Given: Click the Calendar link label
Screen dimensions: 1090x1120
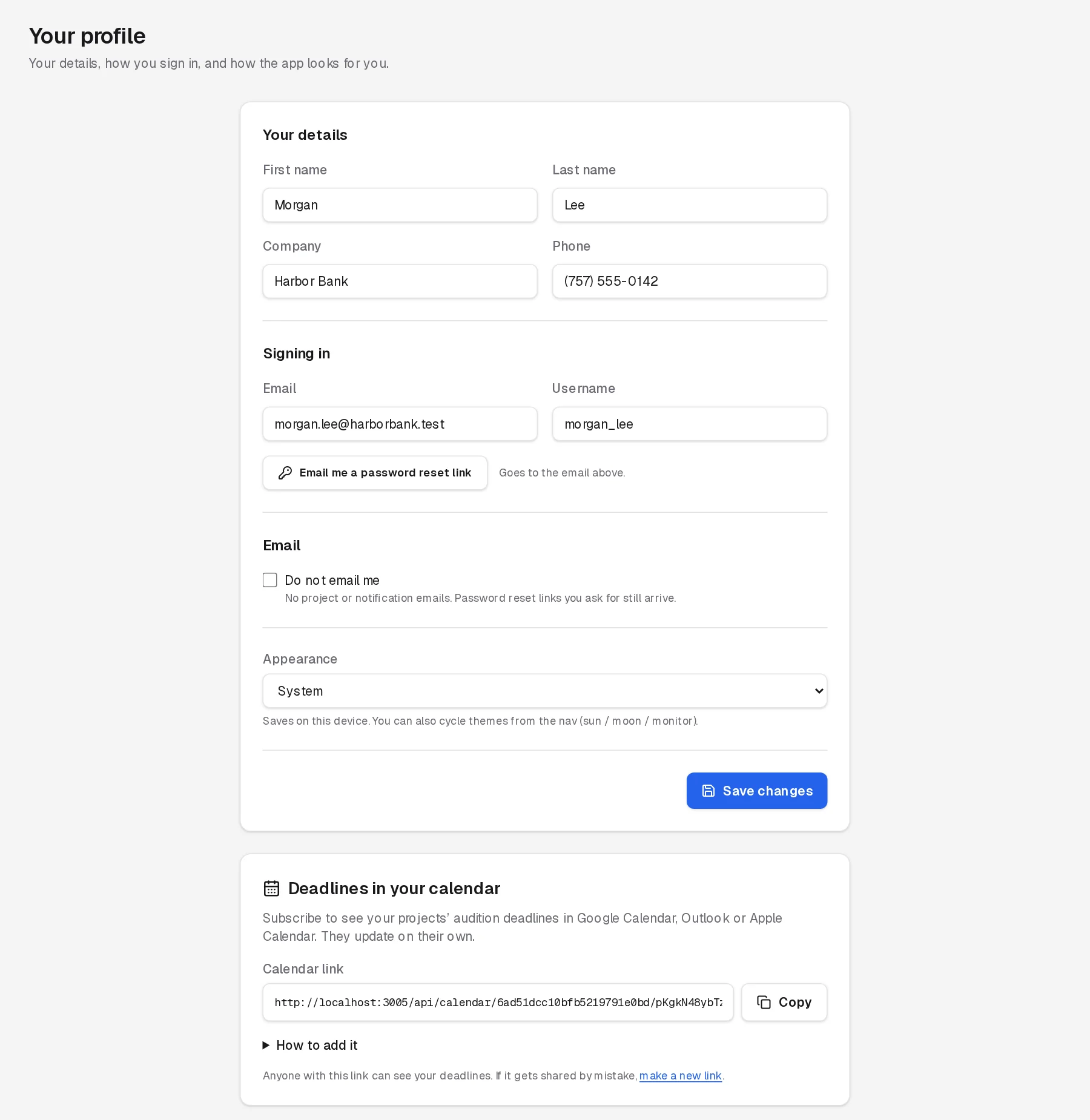Looking at the screenshot, I should point(303,969).
